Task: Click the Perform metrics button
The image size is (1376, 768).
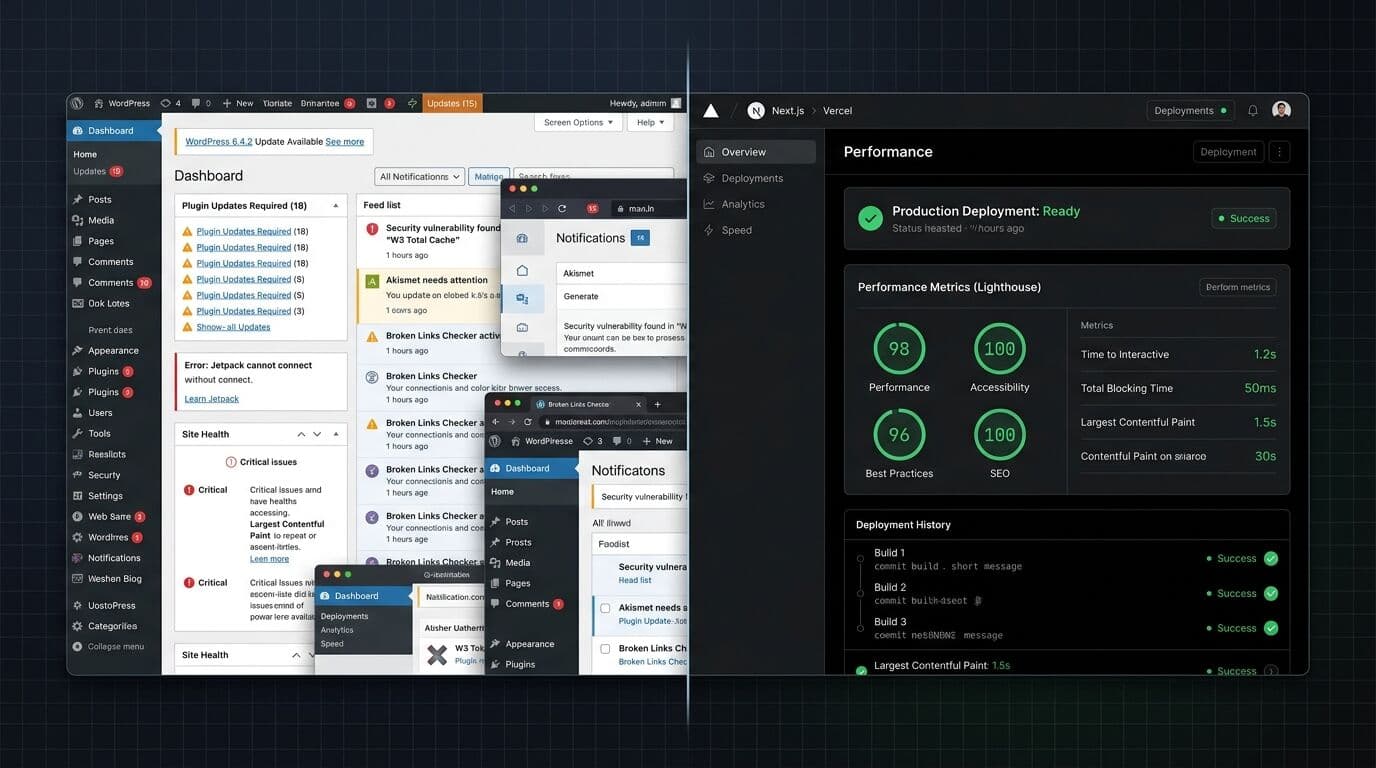Action: (x=1238, y=287)
